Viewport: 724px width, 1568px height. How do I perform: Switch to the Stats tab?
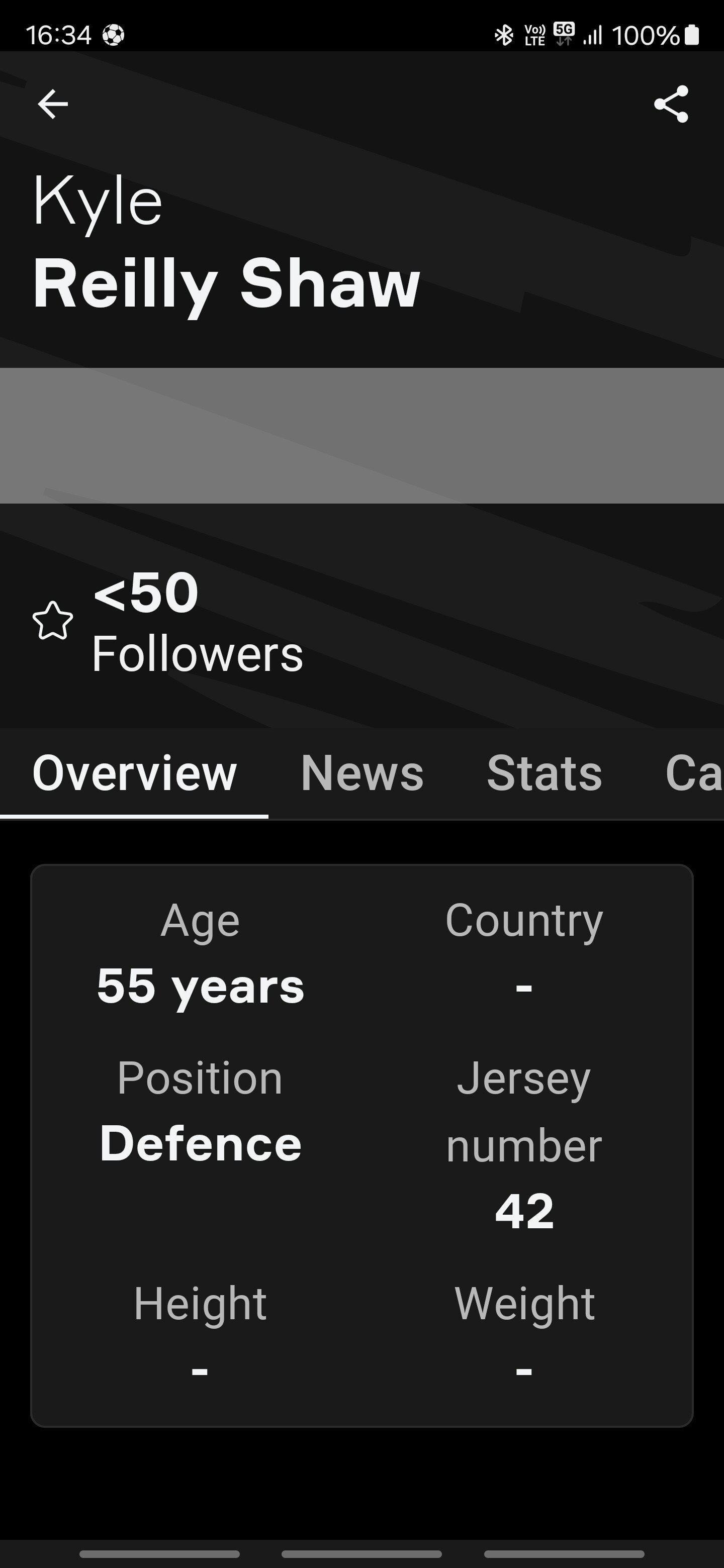[545, 773]
